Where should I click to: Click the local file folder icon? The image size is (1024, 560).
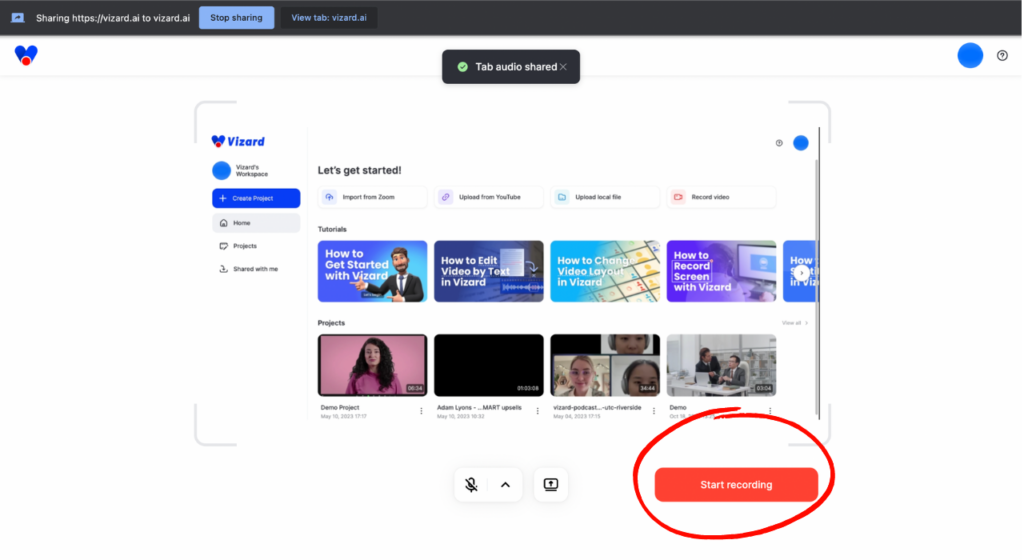pyautogui.click(x=562, y=197)
